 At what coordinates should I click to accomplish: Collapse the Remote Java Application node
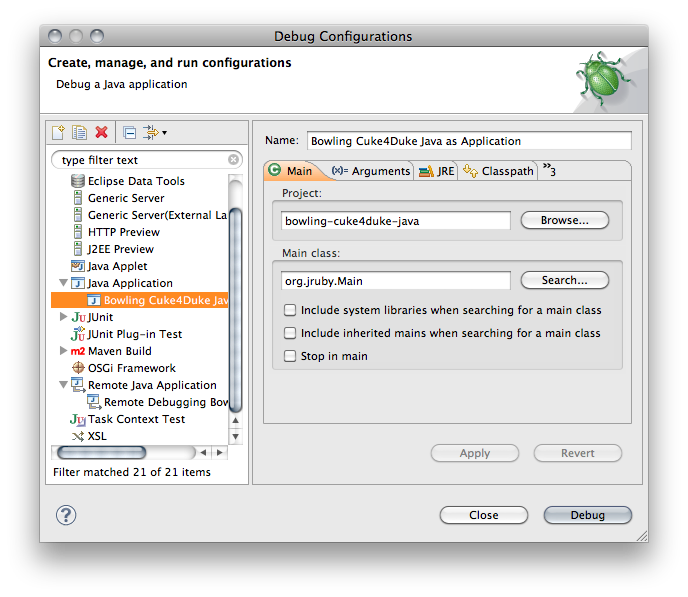coord(64,385)
